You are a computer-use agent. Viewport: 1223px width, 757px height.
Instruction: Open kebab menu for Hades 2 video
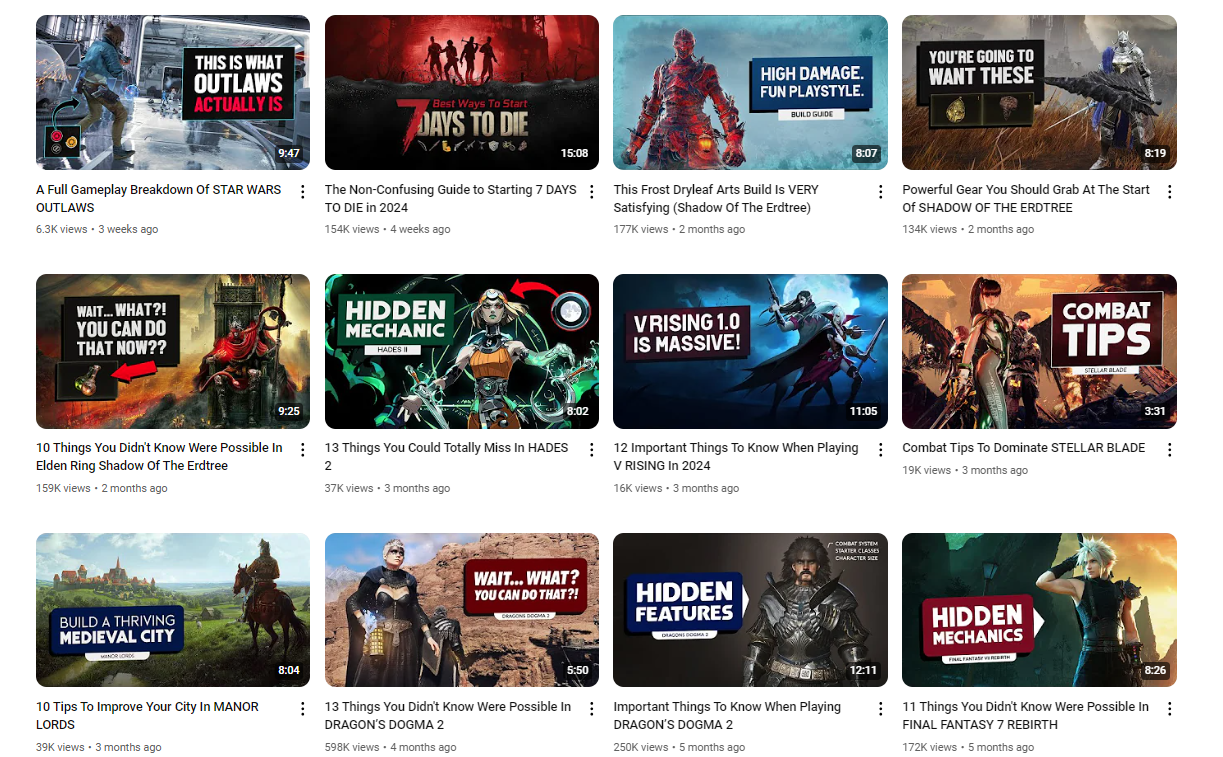point(592,451)
